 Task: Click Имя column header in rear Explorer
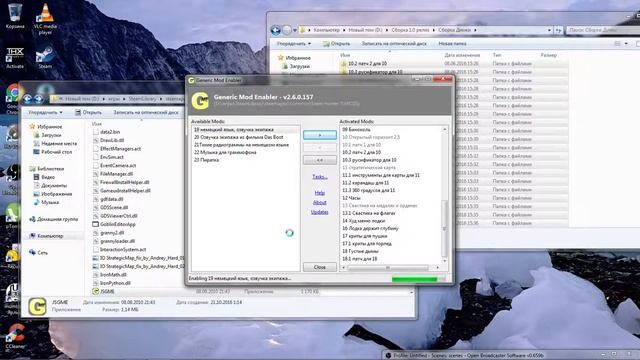(345, 55)
